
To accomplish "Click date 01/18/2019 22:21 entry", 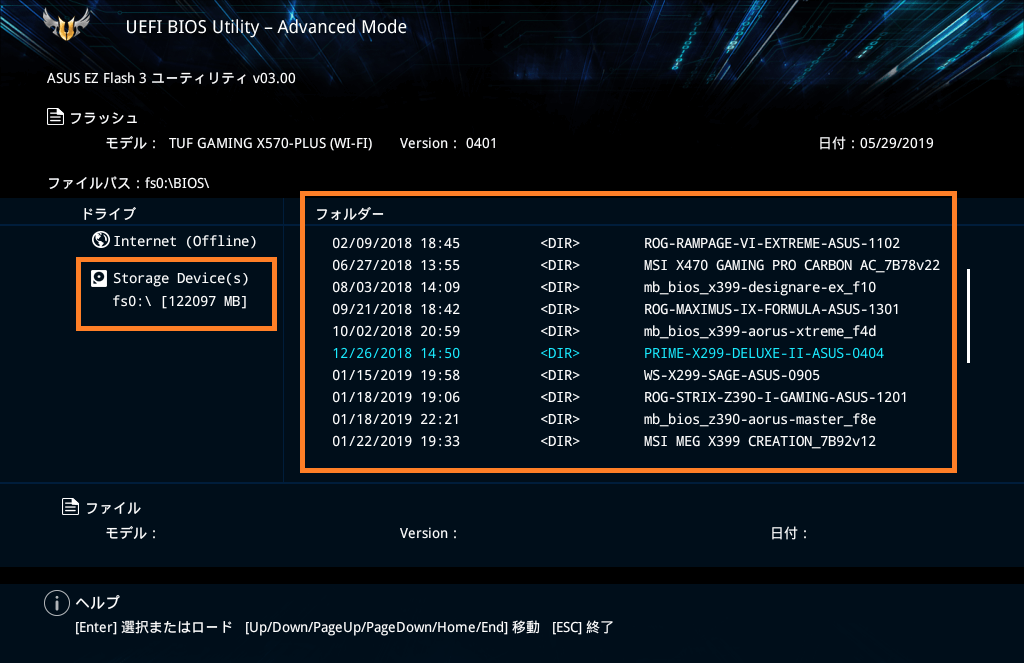I will pos(396,419).
